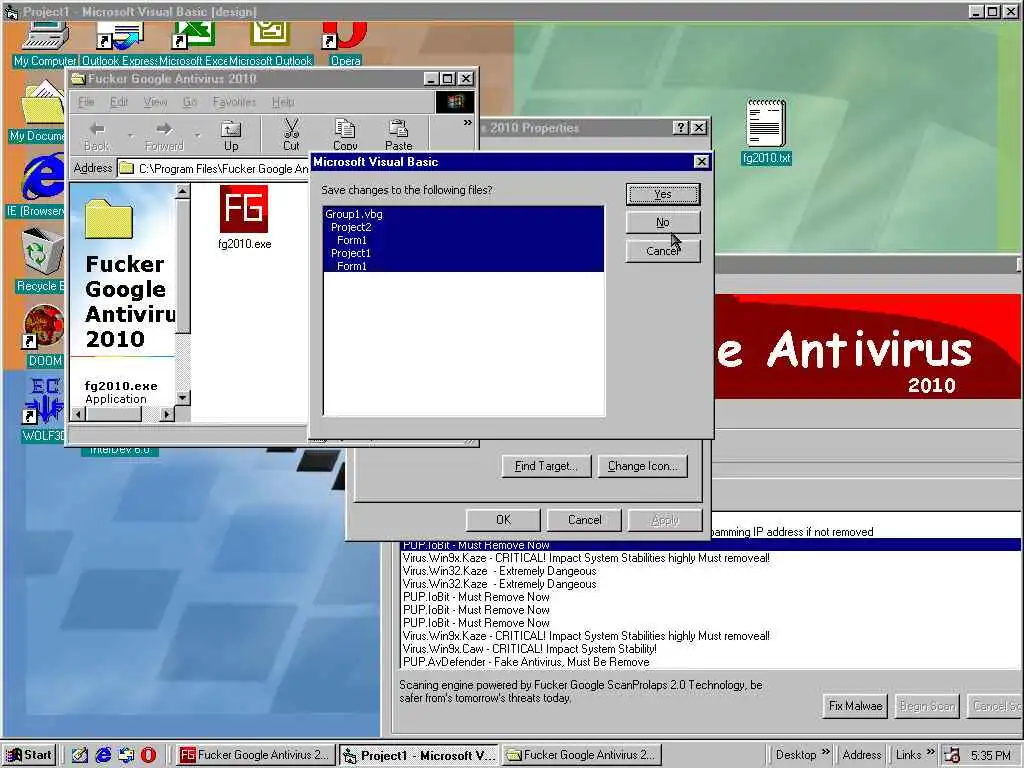The height and width of the screenshot is (768, 1024).
Task: Launch DOOM desktop shortcut
Action: point(44,336)
